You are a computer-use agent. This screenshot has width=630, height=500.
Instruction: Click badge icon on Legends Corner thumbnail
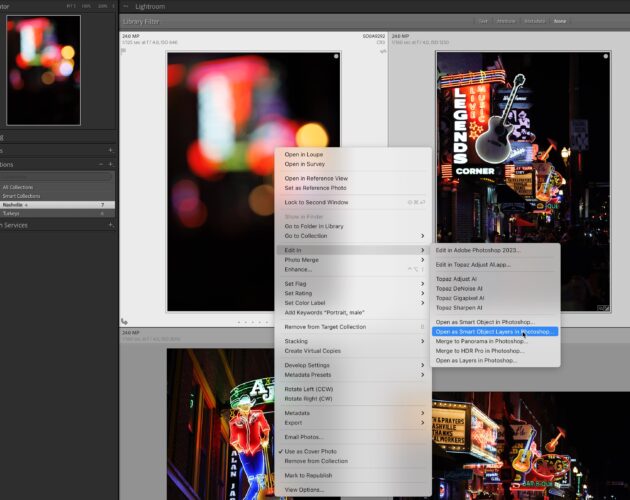click(603, 308)
